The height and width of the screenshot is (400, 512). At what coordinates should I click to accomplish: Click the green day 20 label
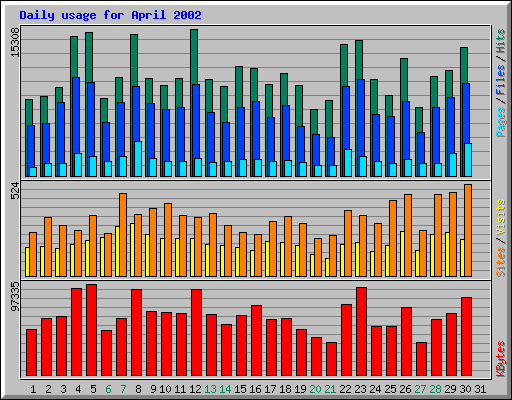315,389
